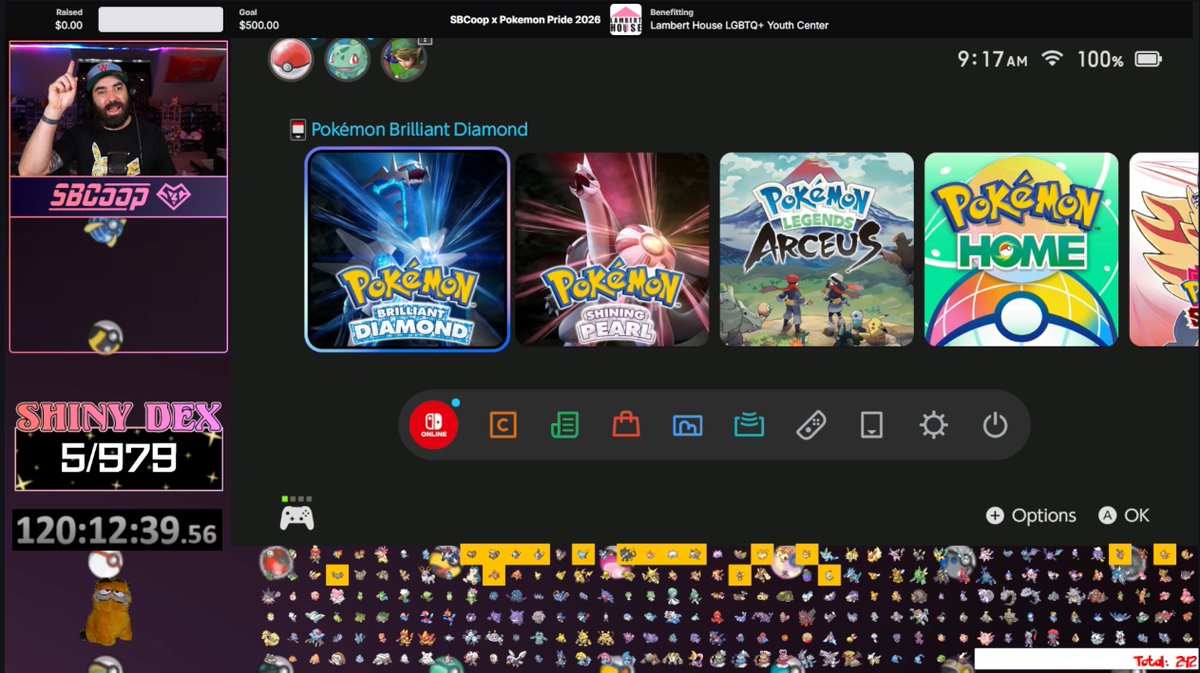
Task: Open Controllers icon
Action: click(x=811, y=426)
